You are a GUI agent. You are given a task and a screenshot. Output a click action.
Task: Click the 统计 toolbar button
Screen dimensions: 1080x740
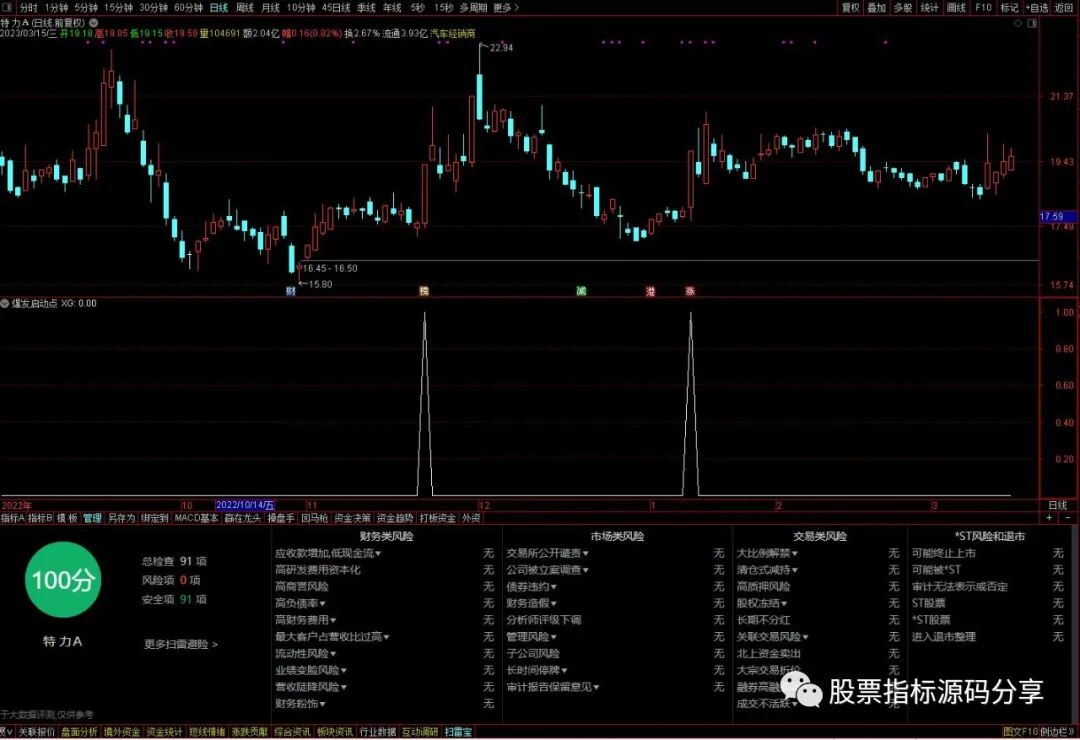[x=929, y=8]
